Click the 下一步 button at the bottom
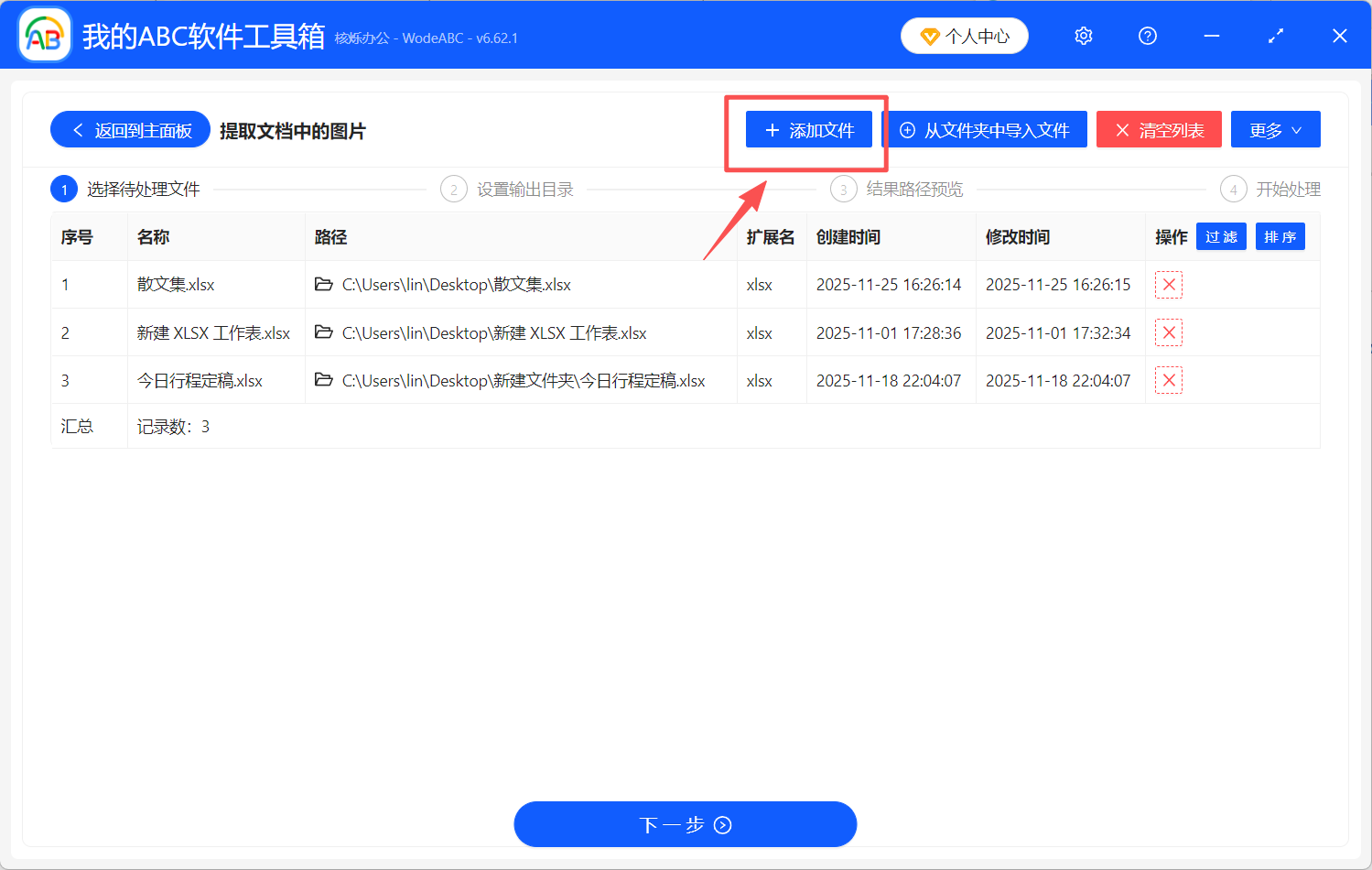 [685, 823]
